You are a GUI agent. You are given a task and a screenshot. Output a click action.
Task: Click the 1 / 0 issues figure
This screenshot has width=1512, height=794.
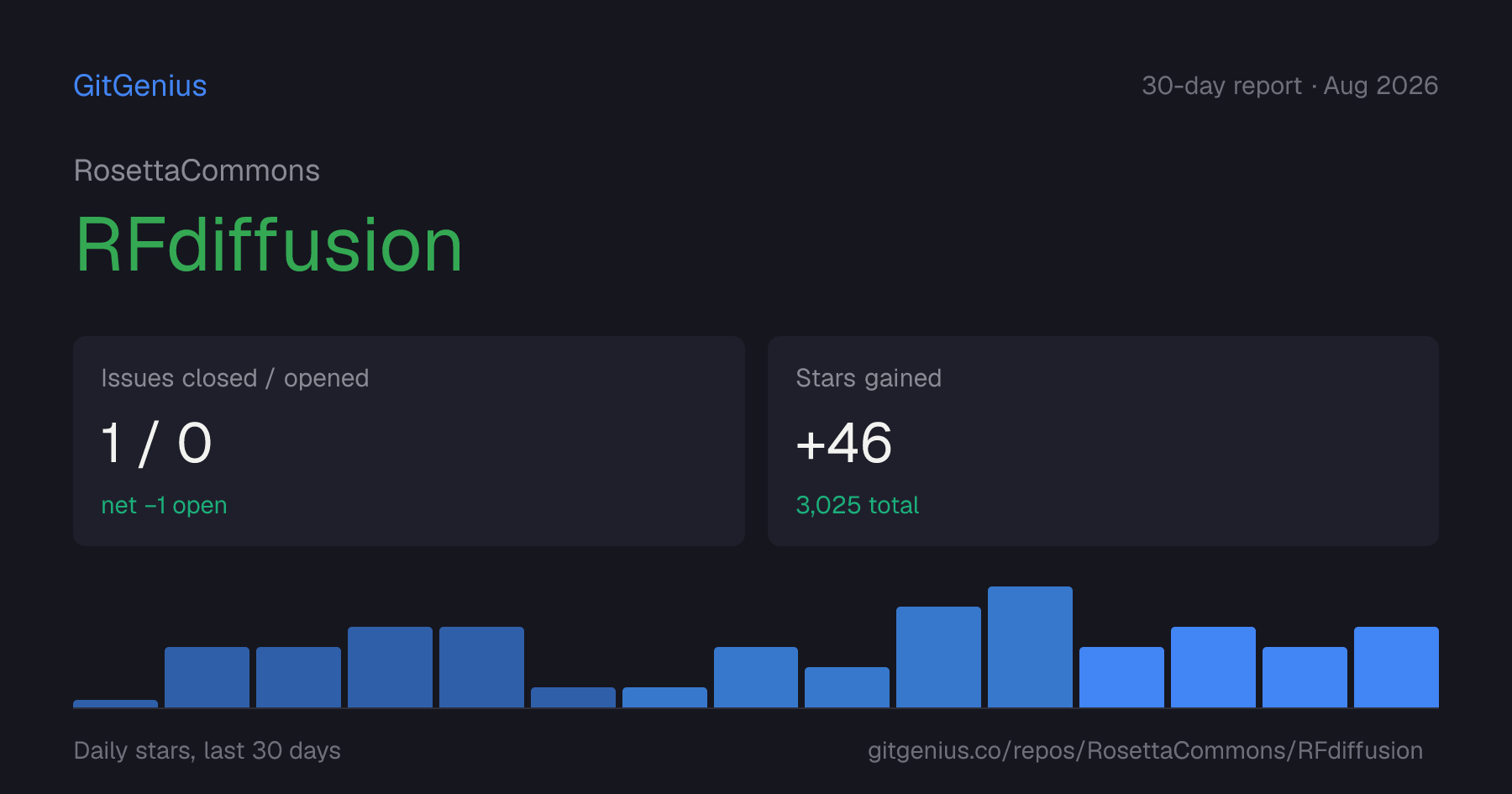[x=156, y=443]
